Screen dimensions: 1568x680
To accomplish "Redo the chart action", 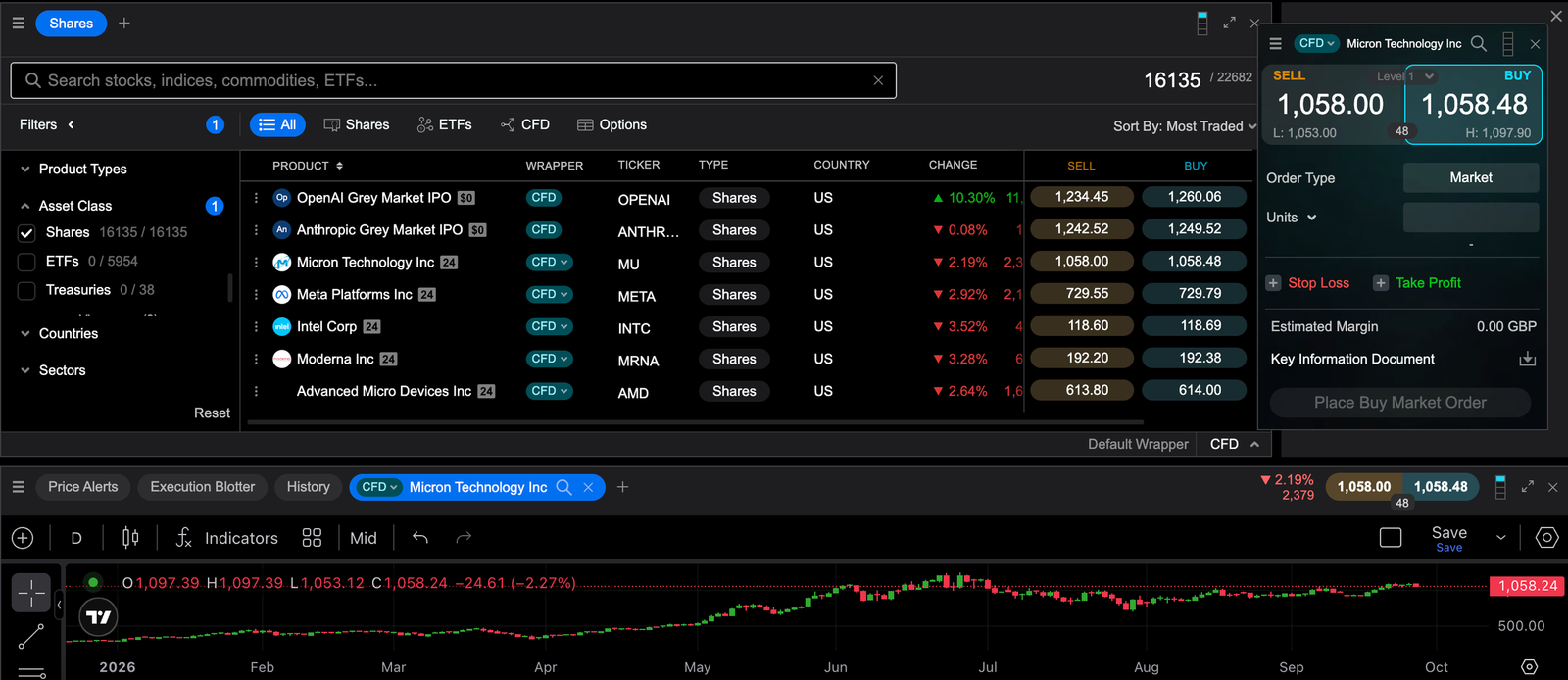I will [x=464, y=537].
